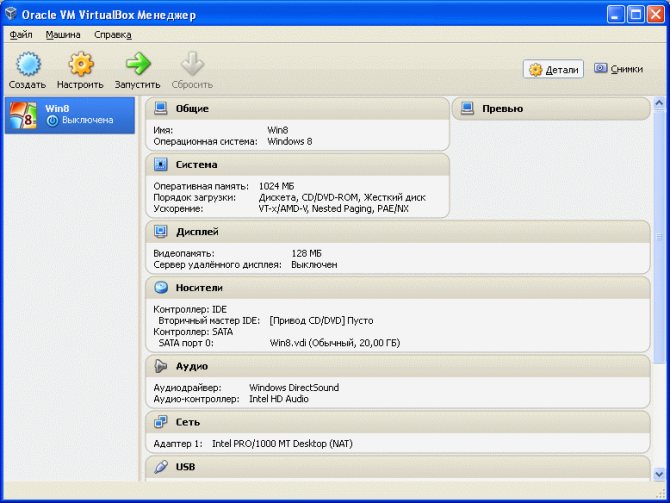This screenshot has height=503, width=670.
Task: Open the Общие section header
Action: (x=297, y=109)
